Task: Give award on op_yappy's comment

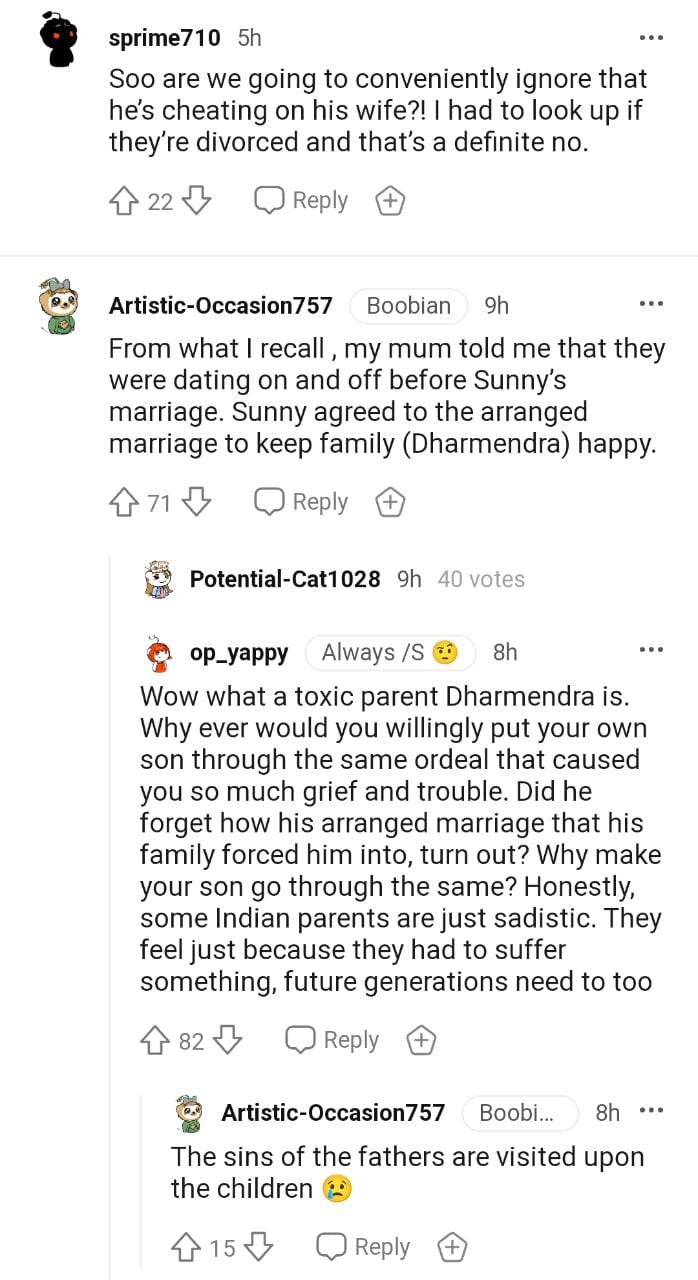Action: click(421, 1041)
